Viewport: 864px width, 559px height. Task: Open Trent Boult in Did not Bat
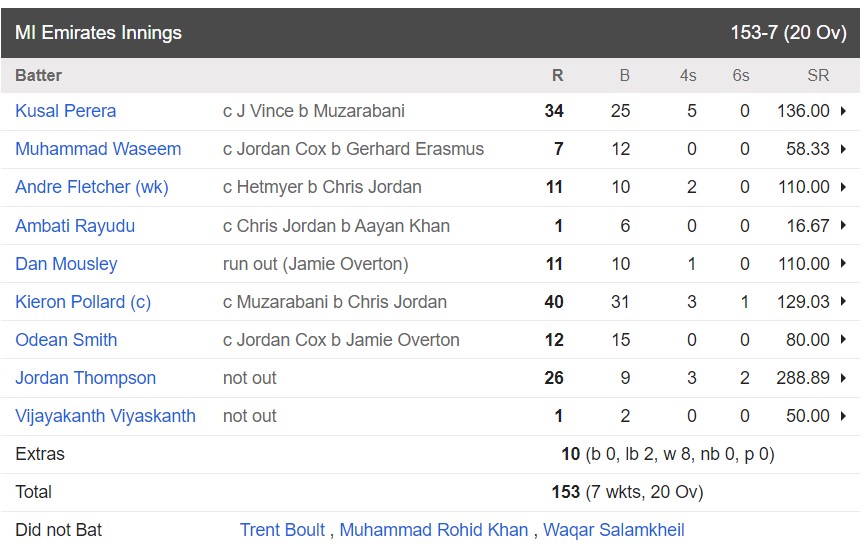(282, 530)
